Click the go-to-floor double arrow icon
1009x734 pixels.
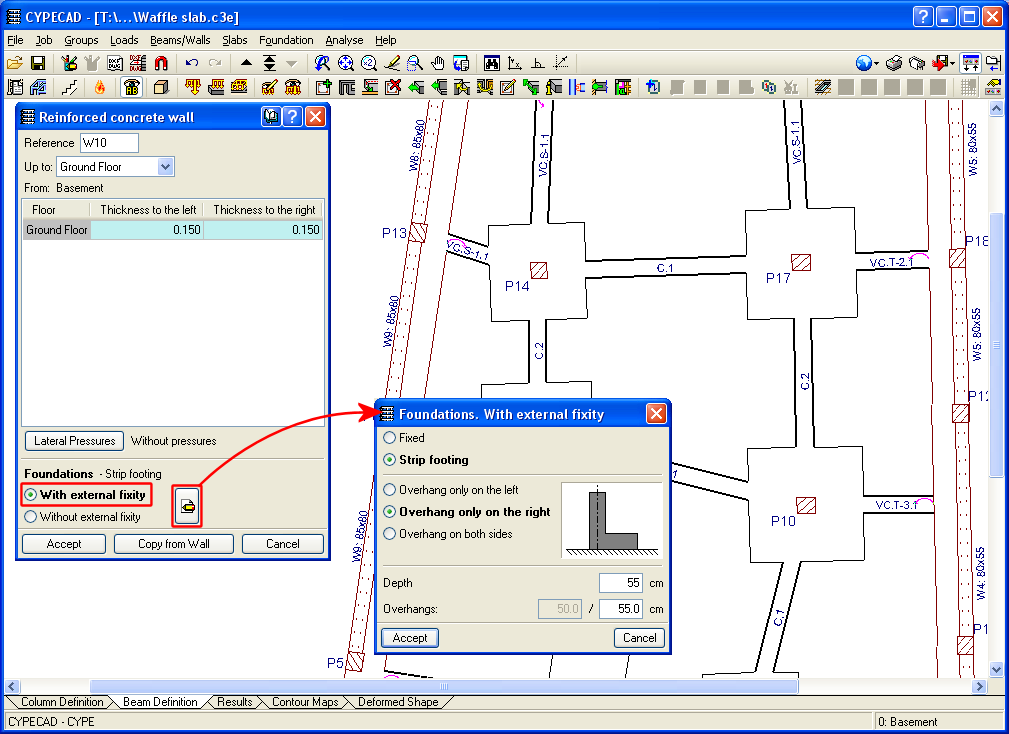[x=270, y=63]
